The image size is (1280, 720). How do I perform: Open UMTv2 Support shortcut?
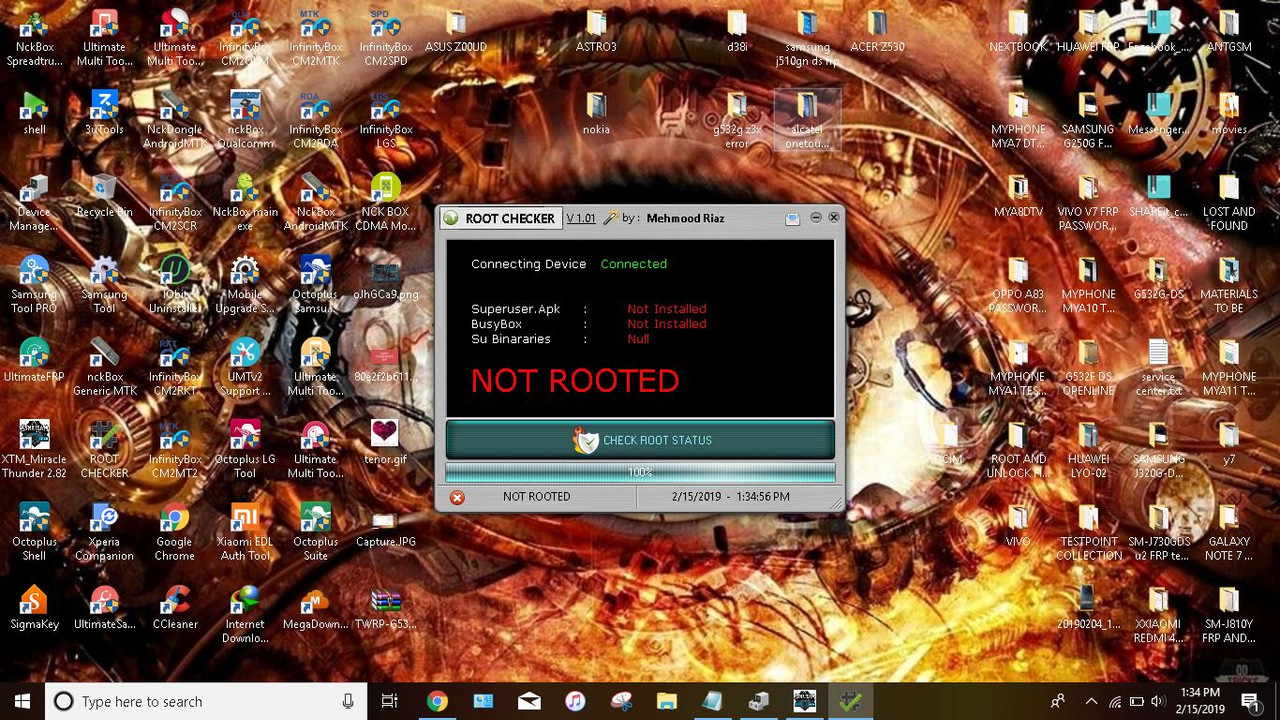click(x=245, y=368)
